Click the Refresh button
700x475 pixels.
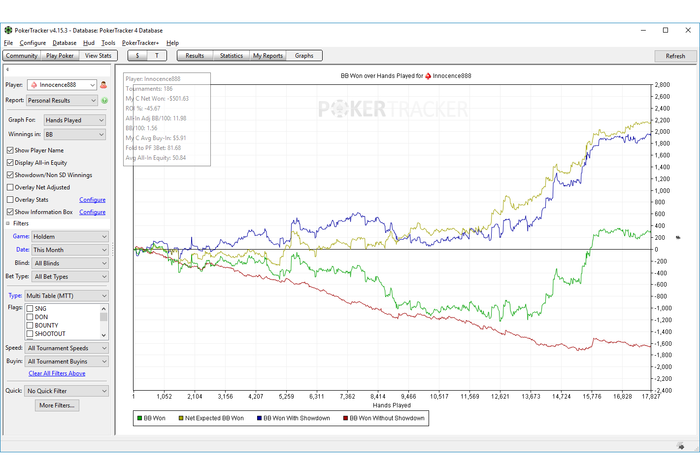point(675,56)
